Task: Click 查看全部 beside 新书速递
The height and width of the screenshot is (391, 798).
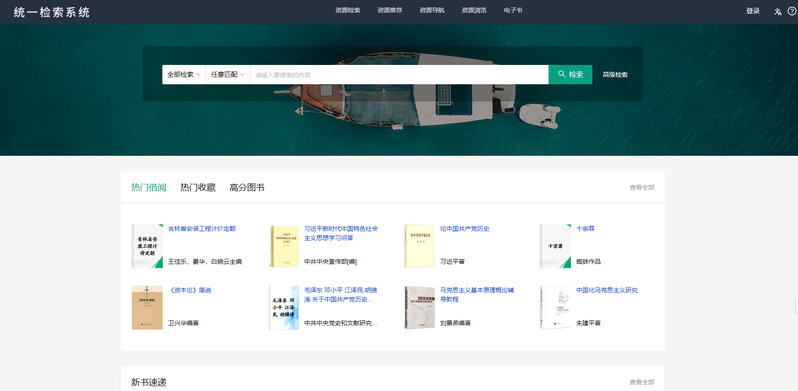Action: [x=642, y=382]
